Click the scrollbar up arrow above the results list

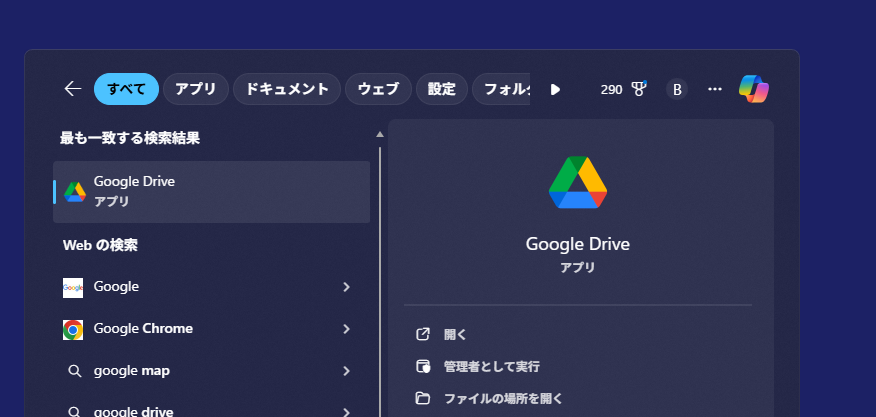pos(380,134)
